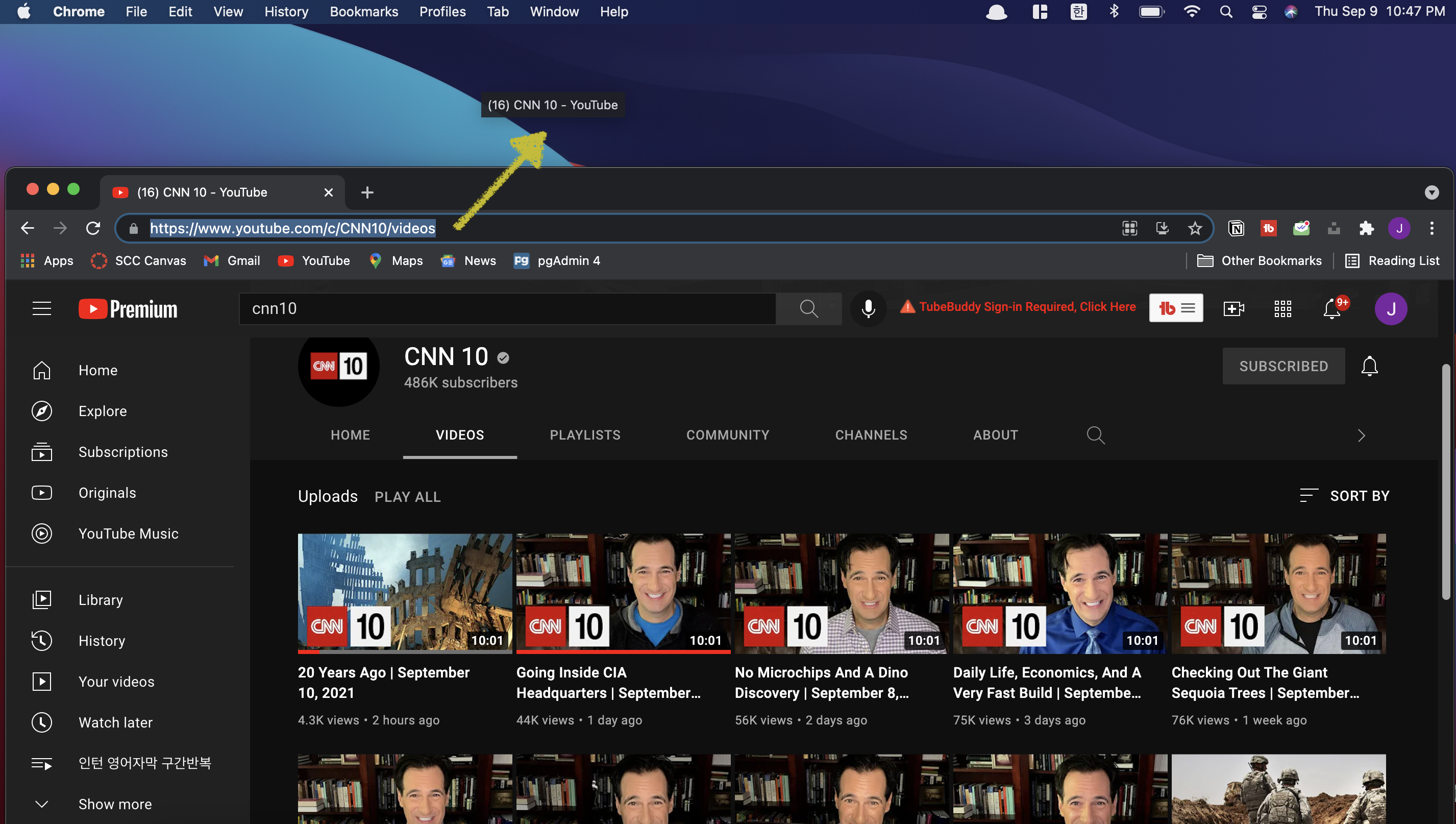Click the CNN 10 channel avatar
1456x824 pixels.
click(339, 366)
